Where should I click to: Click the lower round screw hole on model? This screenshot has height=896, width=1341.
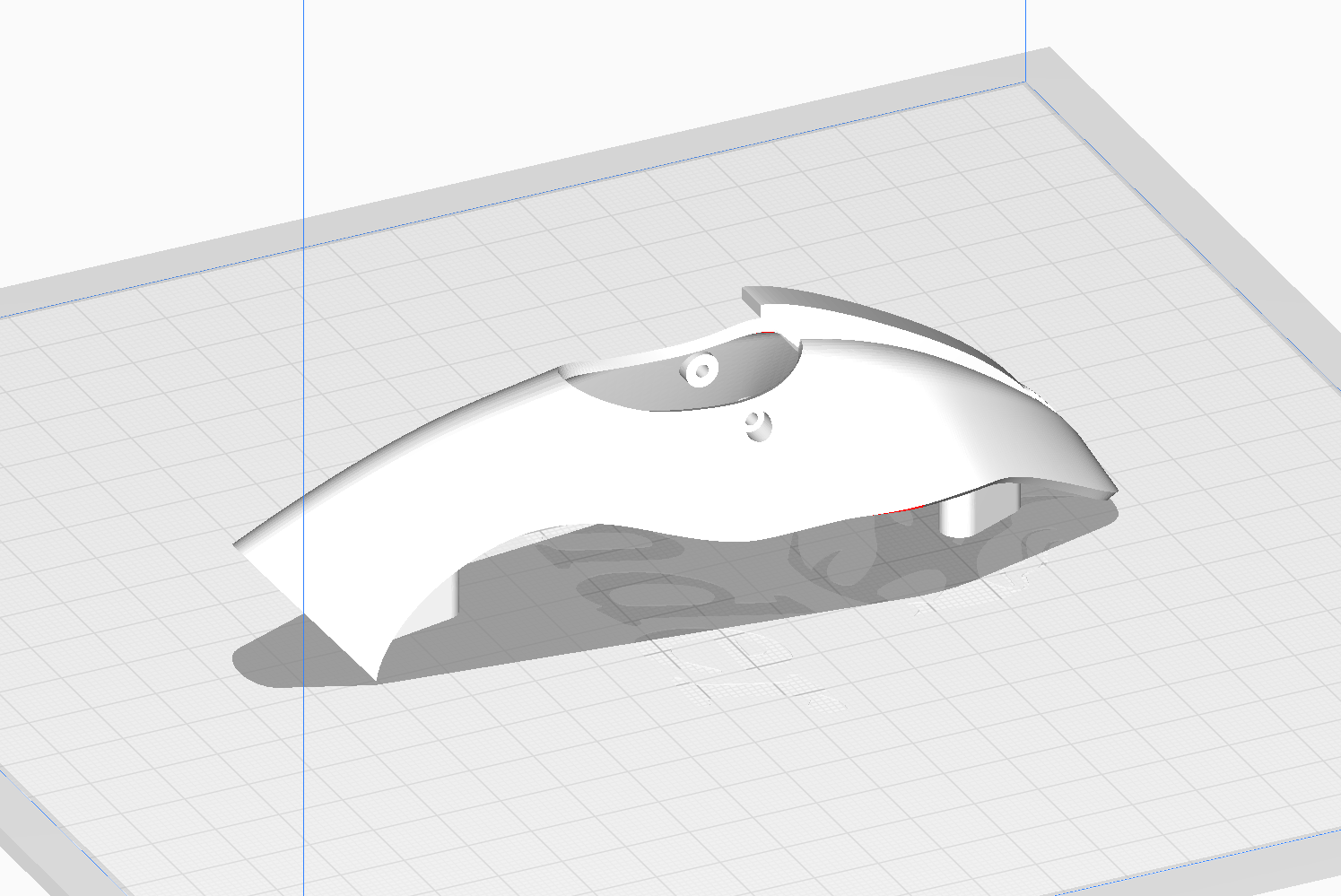coord(759,425)
